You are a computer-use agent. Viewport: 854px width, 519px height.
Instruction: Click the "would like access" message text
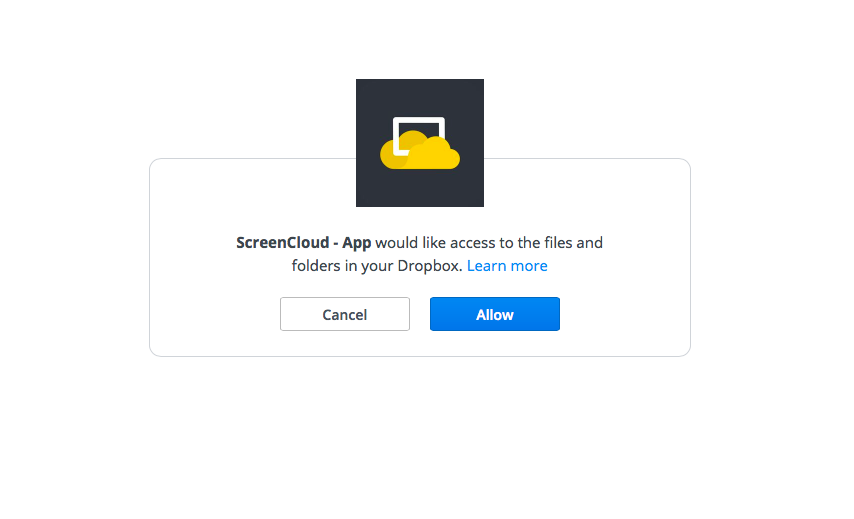coord(436,243)
